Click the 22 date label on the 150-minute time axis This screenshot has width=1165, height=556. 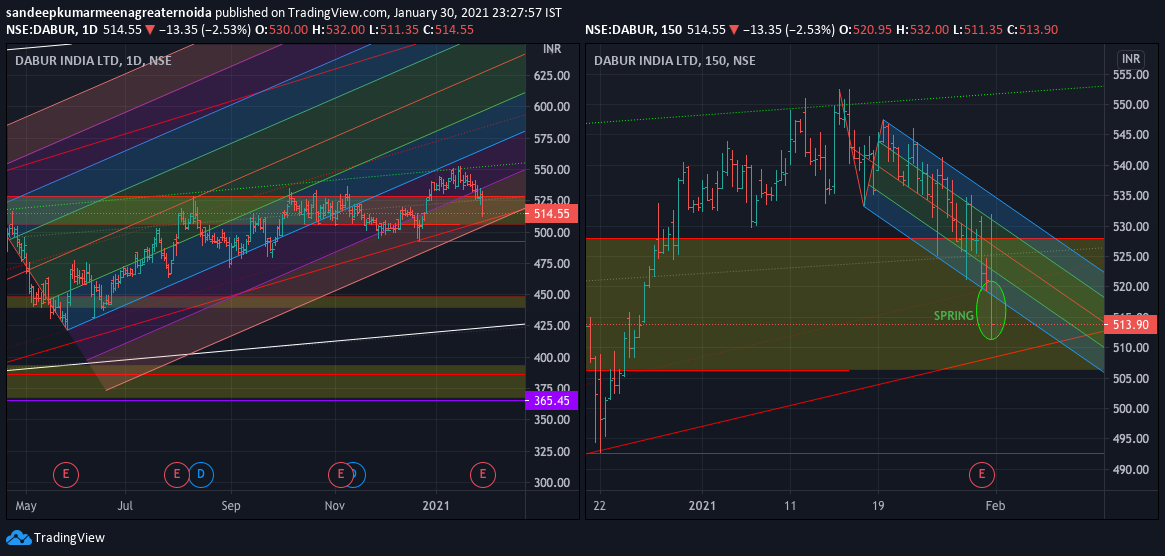600,505
